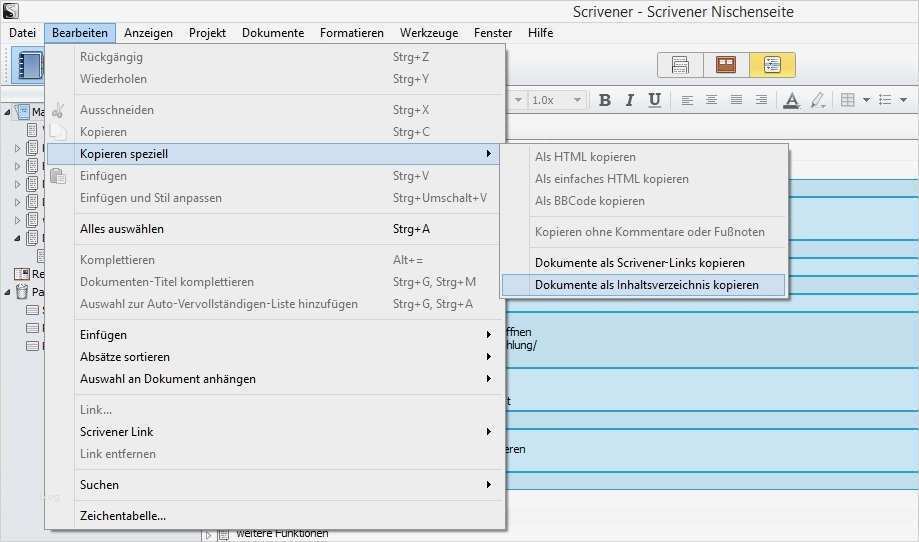Screen dimensions: 919x542
Task: Apply italic formatting
Action: [630, 100]
